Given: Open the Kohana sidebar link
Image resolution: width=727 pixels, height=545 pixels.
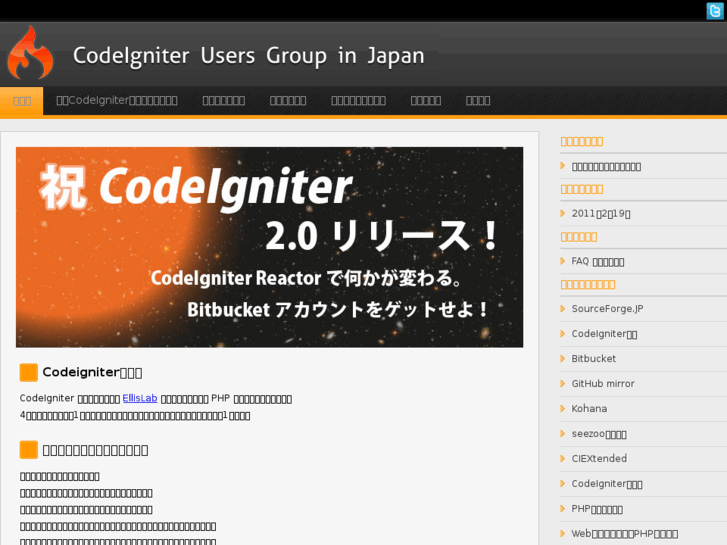Looking at the screenshot, I should (x=589, y=409).
